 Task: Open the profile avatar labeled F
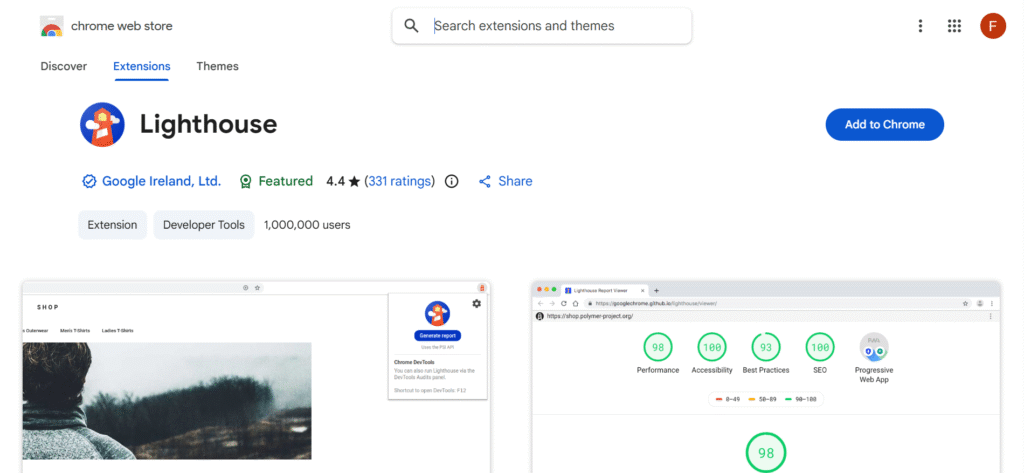pyautogui.click(x=992, y=26)
